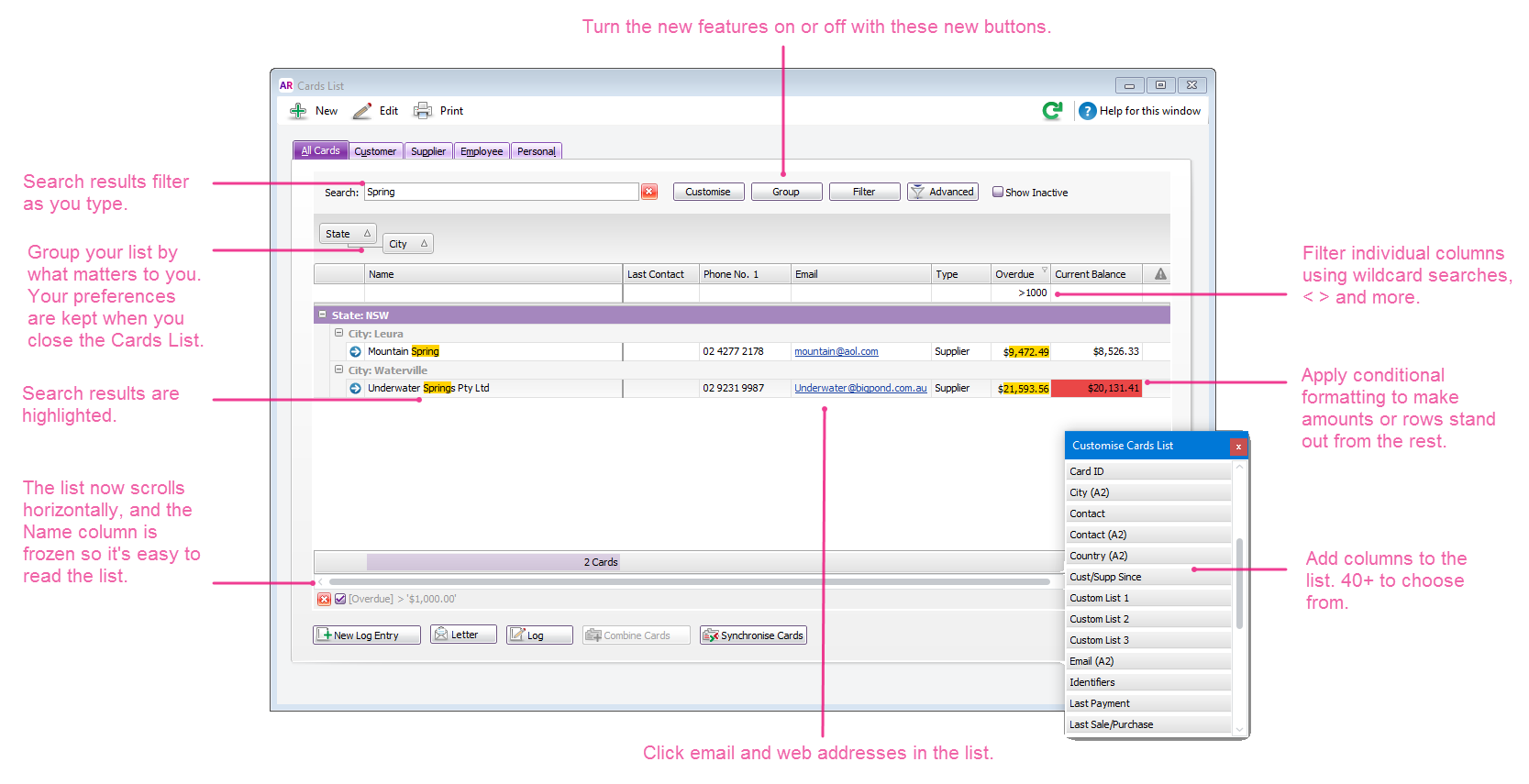Switch to the All Cards tab
This screenshot has height=784, width=1529.
[320, 150]
